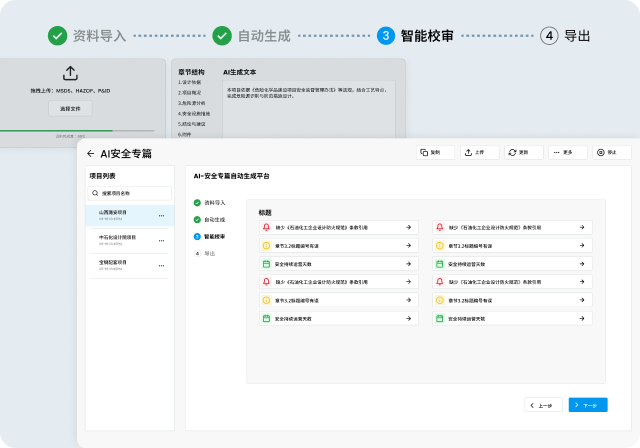This screenshot has width=640, height=448.
Task: Open the ellipsis menu for 山西潞安项目
Action: [161, 215]
